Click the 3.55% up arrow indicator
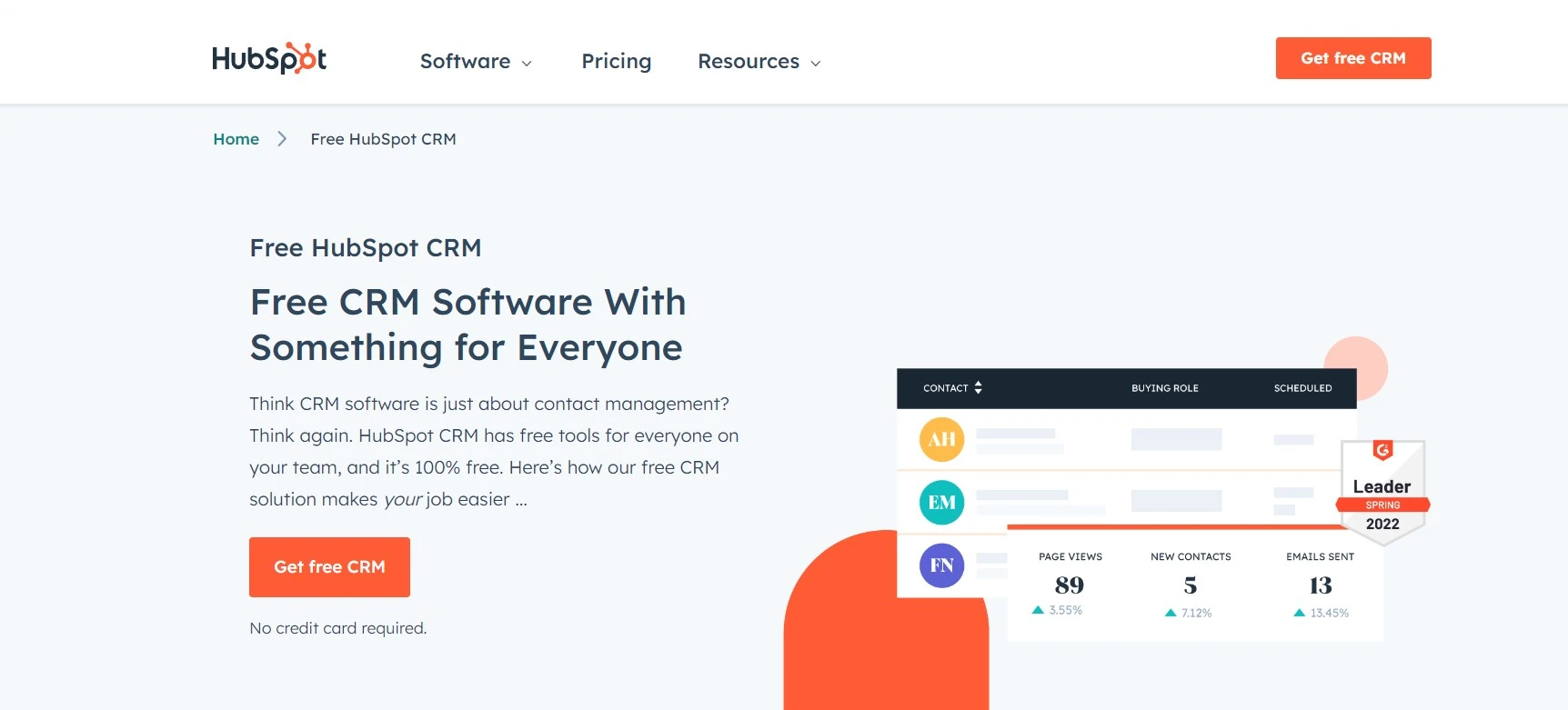The width and height of the screenshot is (1568, 710). pos(1038,610)
